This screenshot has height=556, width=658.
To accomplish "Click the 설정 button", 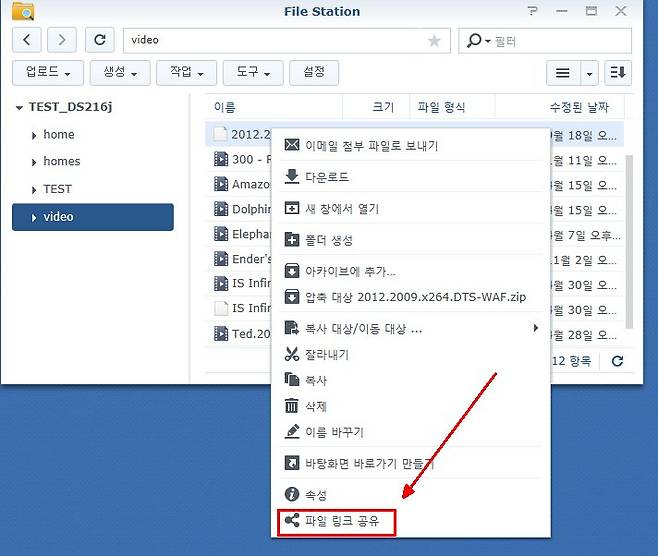I will 314,73.
